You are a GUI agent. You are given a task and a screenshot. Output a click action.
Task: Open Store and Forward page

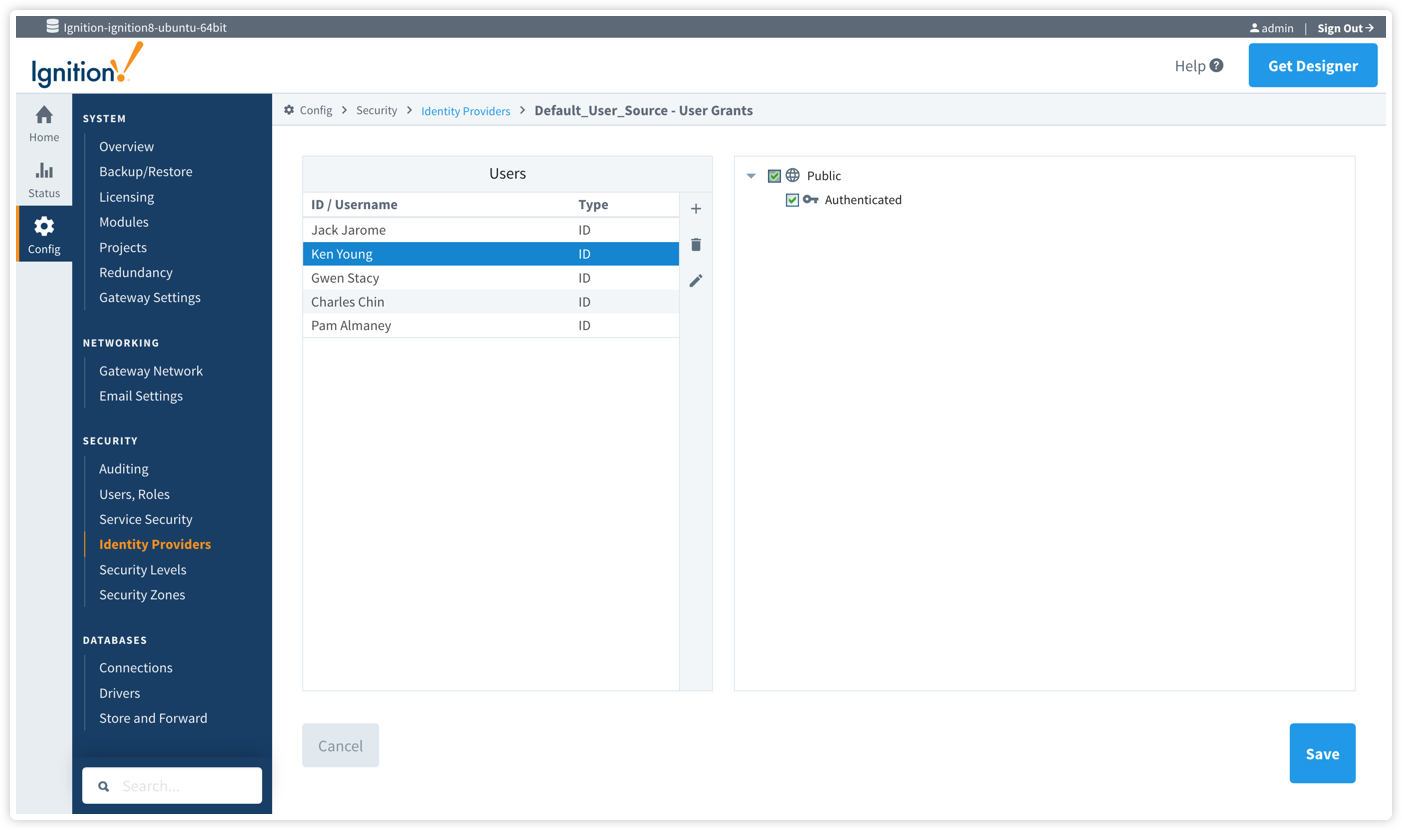[153, 718]
